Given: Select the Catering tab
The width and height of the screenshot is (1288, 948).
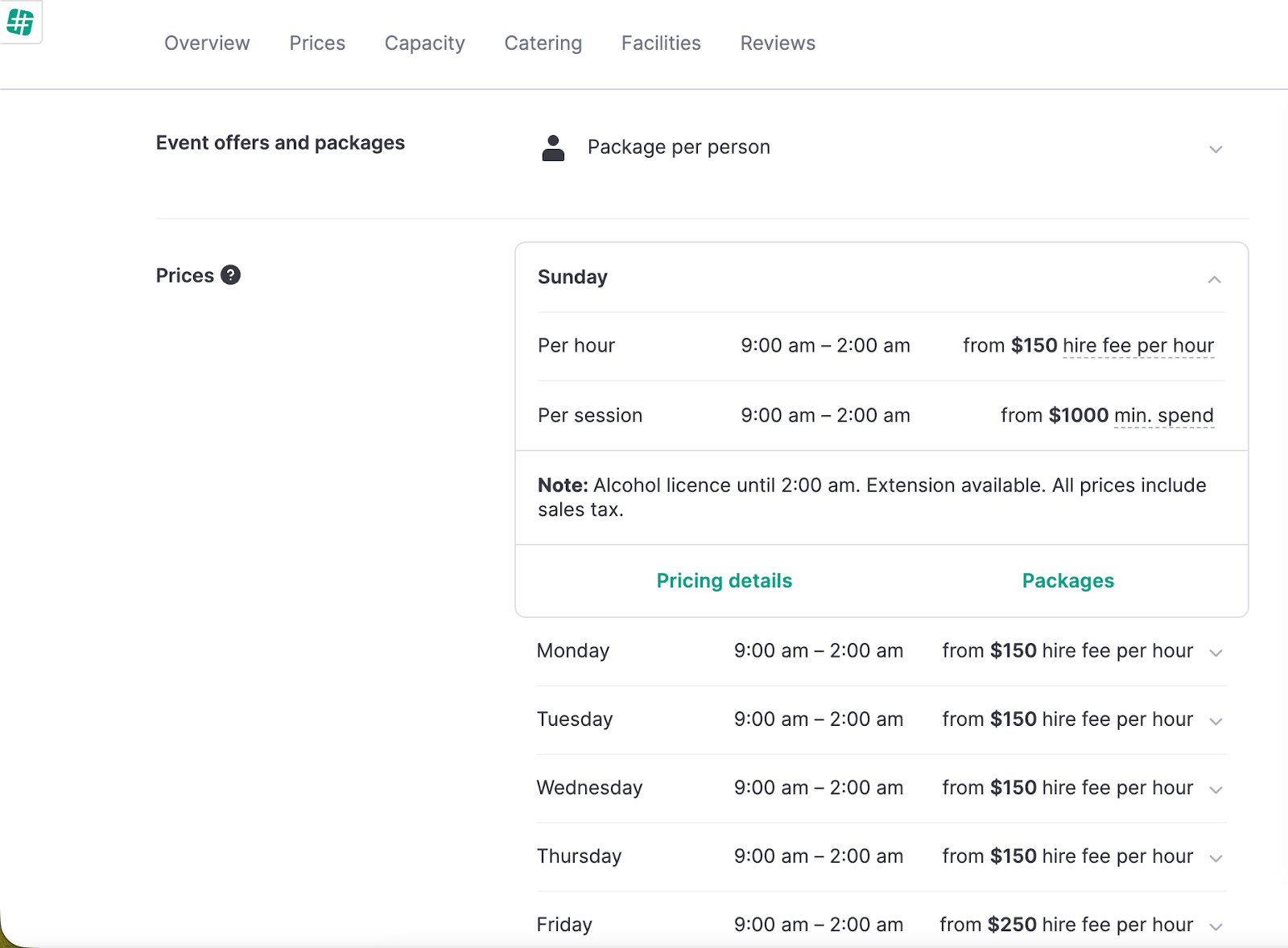Looking at the screenshot, I should (543, 43).
